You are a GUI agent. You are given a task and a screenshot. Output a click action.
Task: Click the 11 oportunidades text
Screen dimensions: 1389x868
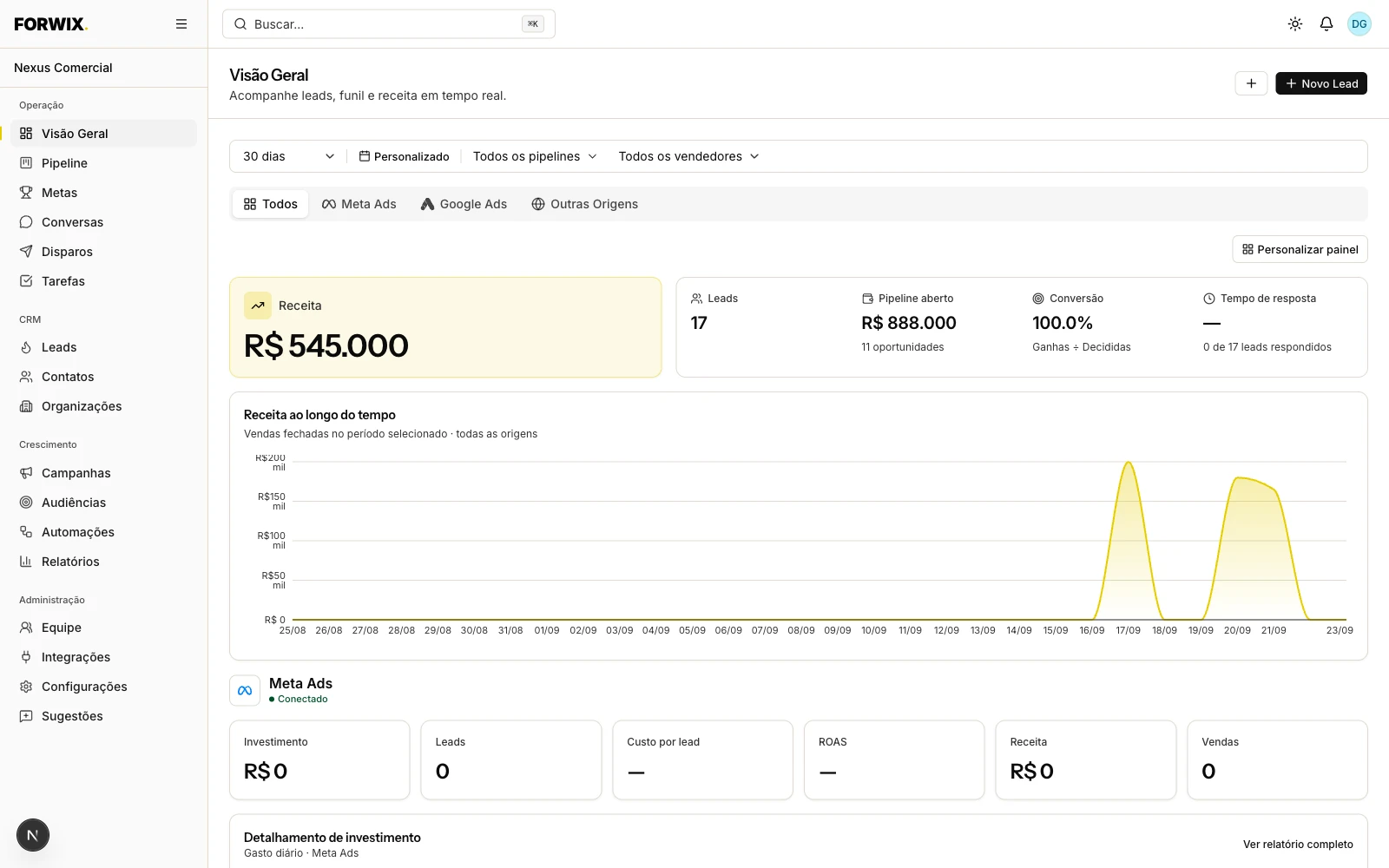tap(903, 347)
